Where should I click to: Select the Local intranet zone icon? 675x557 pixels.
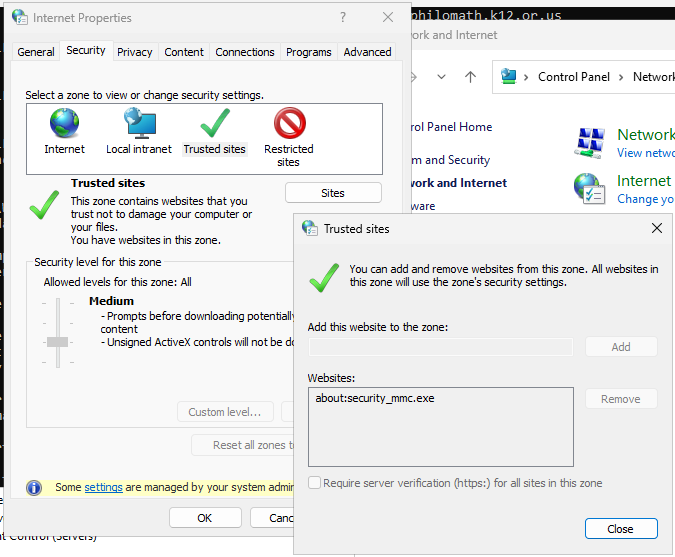(x=138, y=124)
